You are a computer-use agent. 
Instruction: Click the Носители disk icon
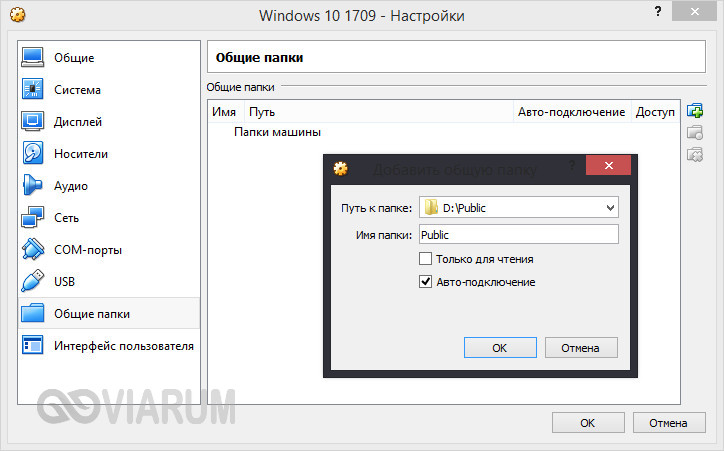(33, 153)
